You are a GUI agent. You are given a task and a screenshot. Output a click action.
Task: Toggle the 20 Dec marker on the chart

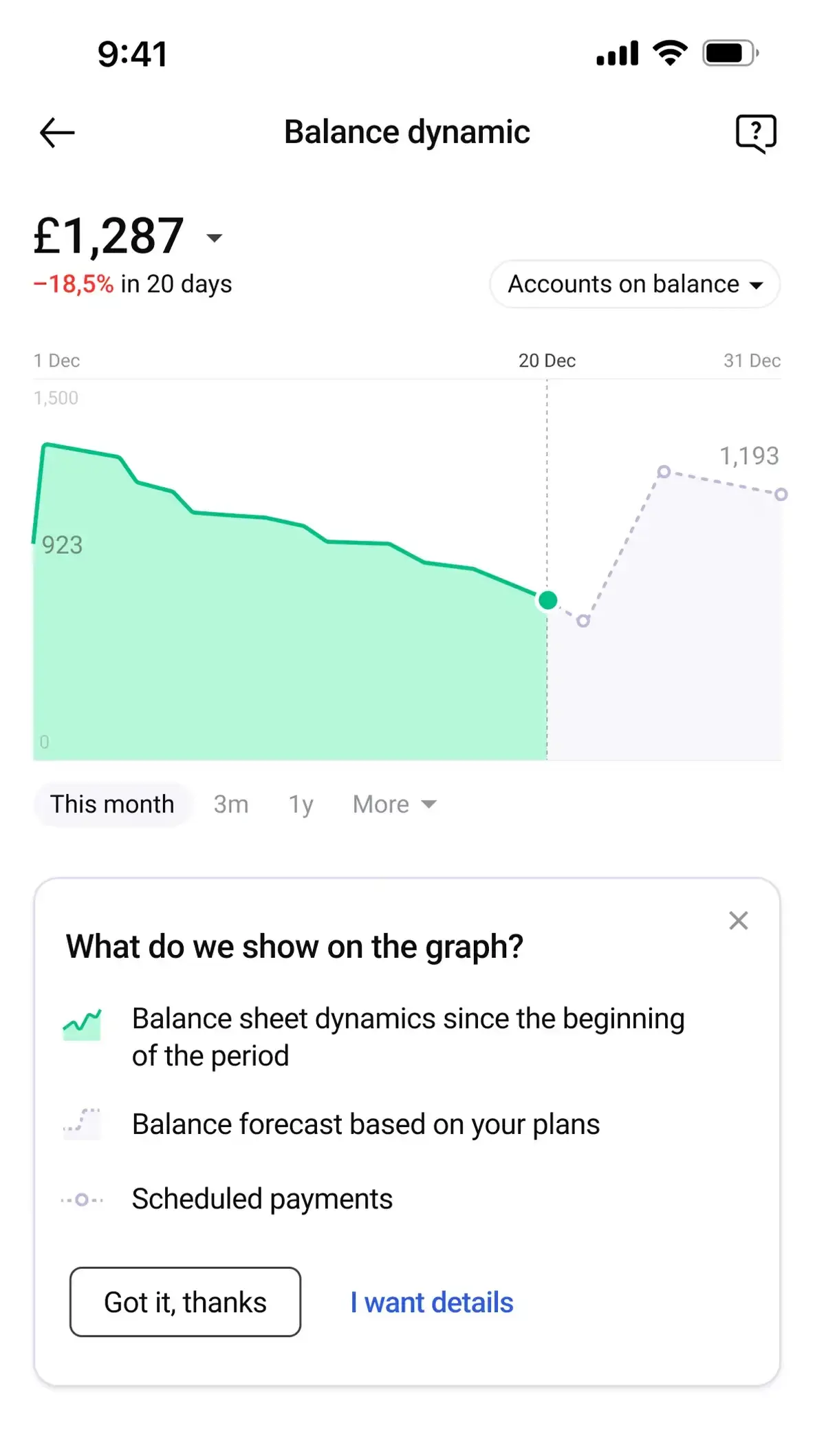pos(547,360)
